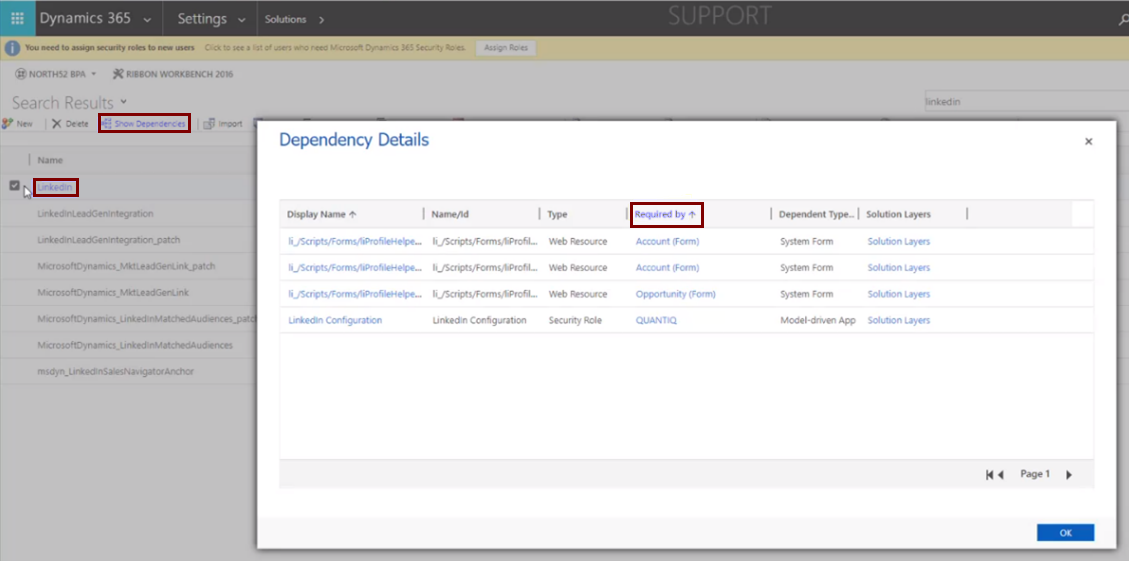
Task: Launch Ribbon Workbench 2016
Action: tap(173, 74)
